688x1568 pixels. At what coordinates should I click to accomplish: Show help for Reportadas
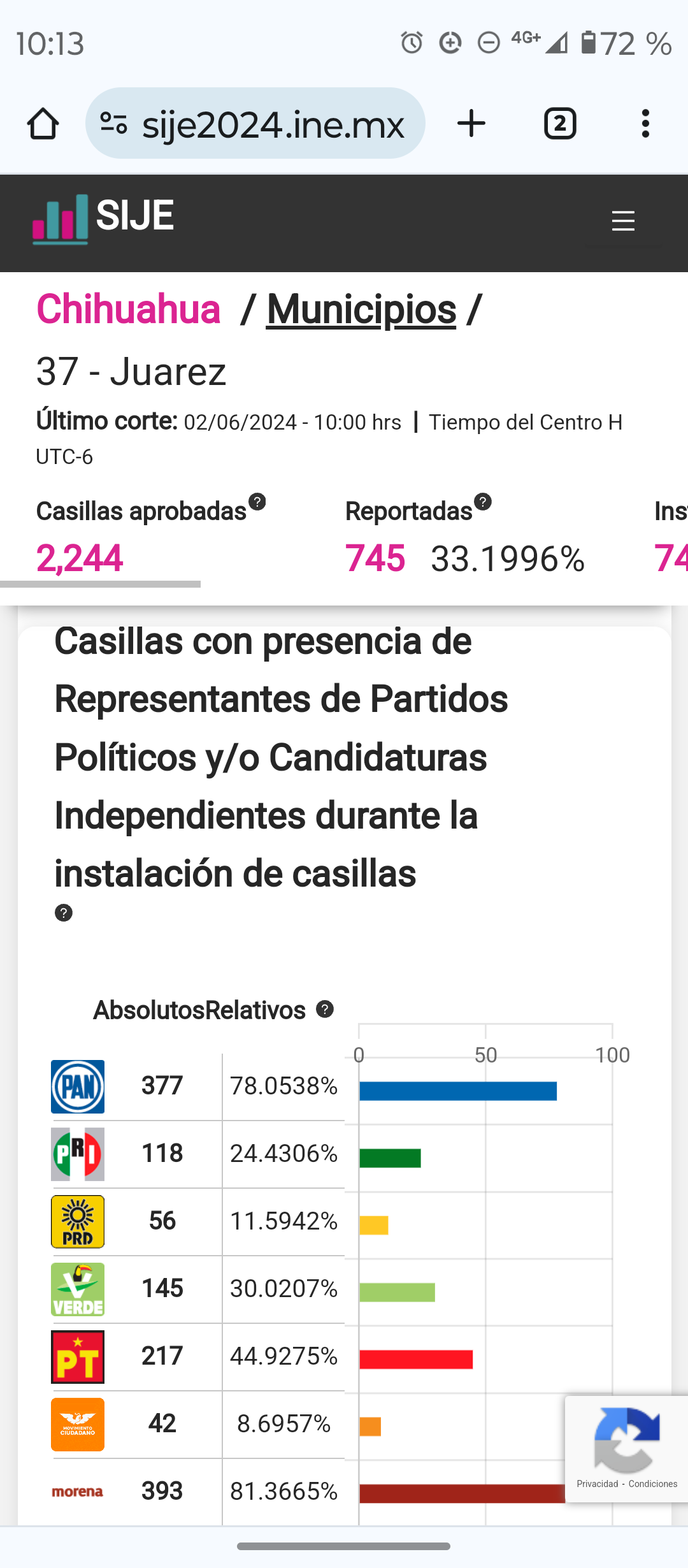click(x=483, y=502)
